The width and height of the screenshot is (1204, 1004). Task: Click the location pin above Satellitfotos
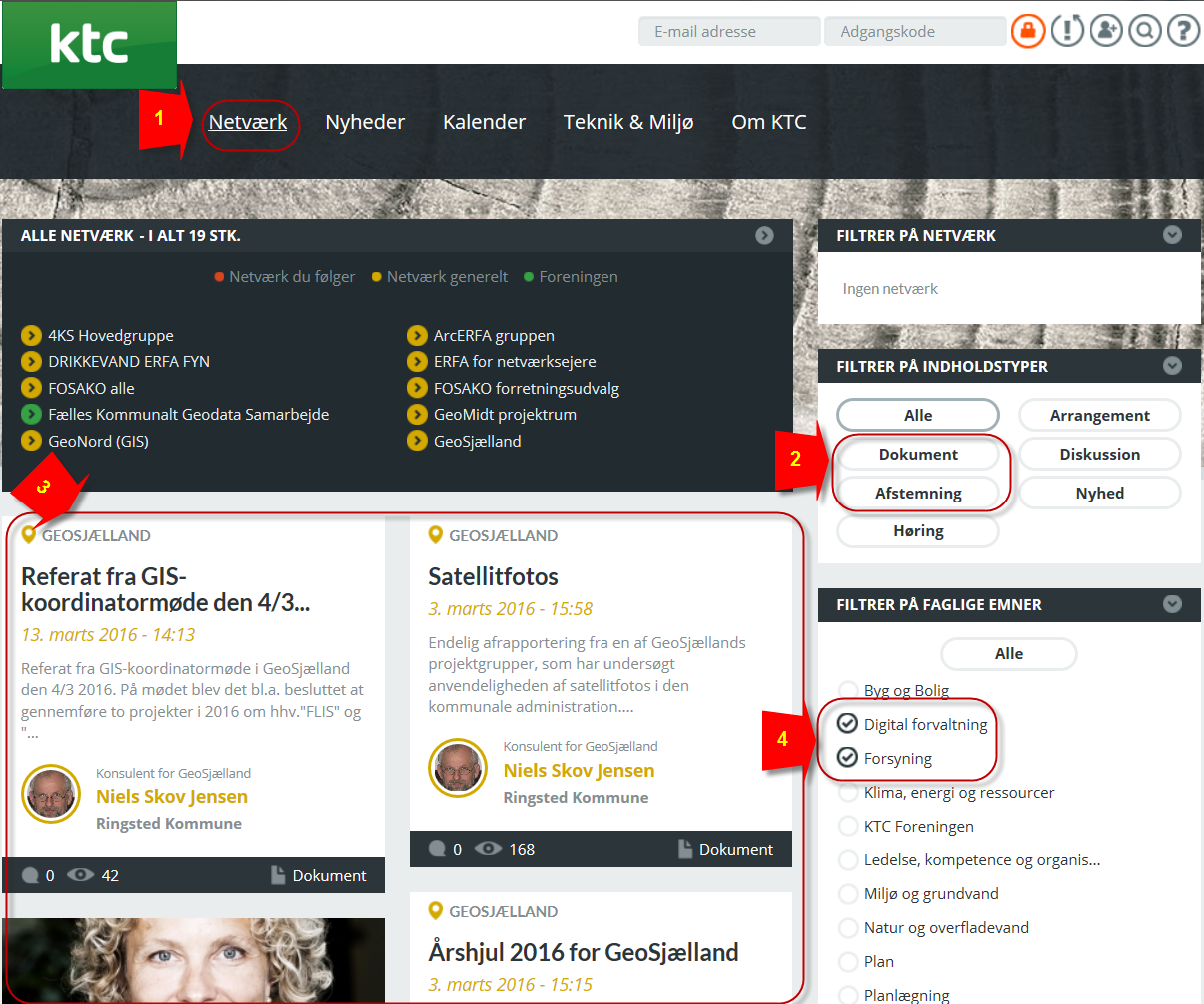pos(435,535)
